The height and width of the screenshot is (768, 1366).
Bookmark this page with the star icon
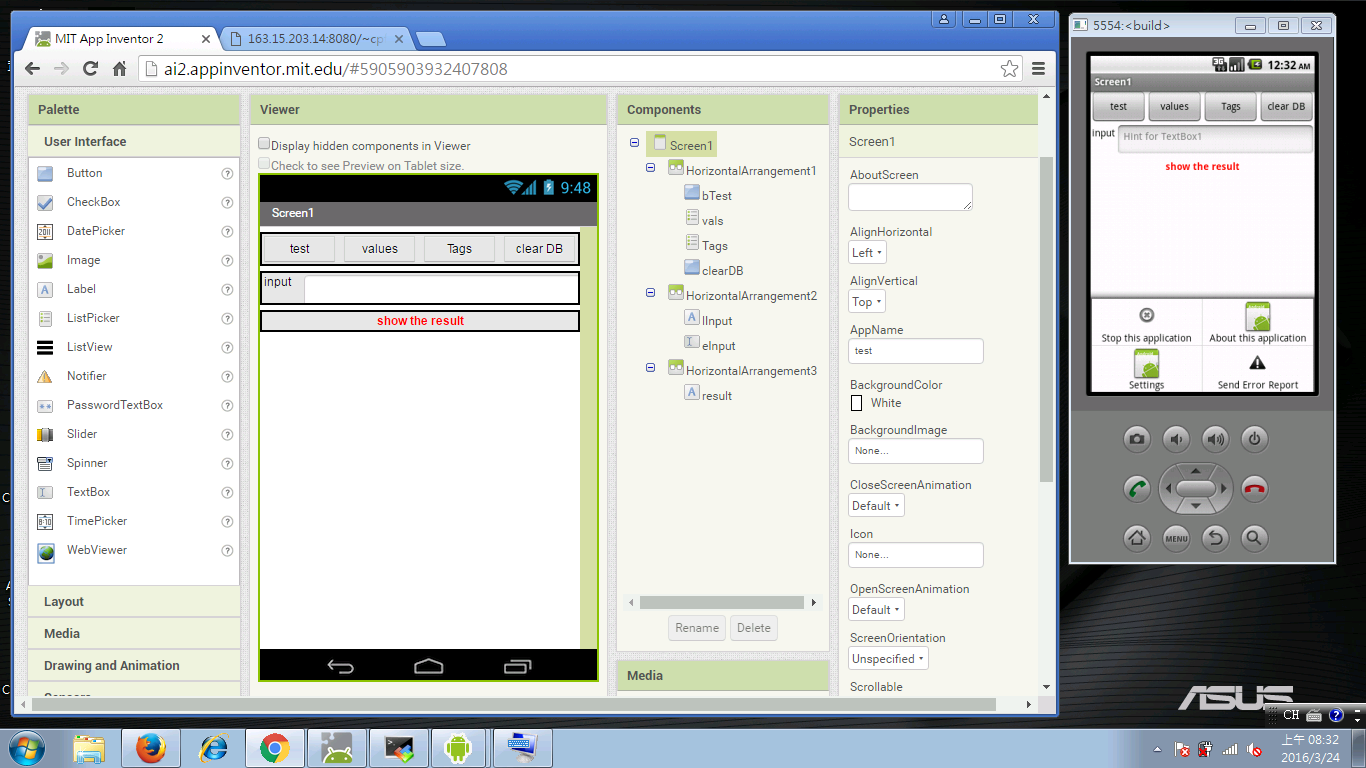tap(1009, 69)
